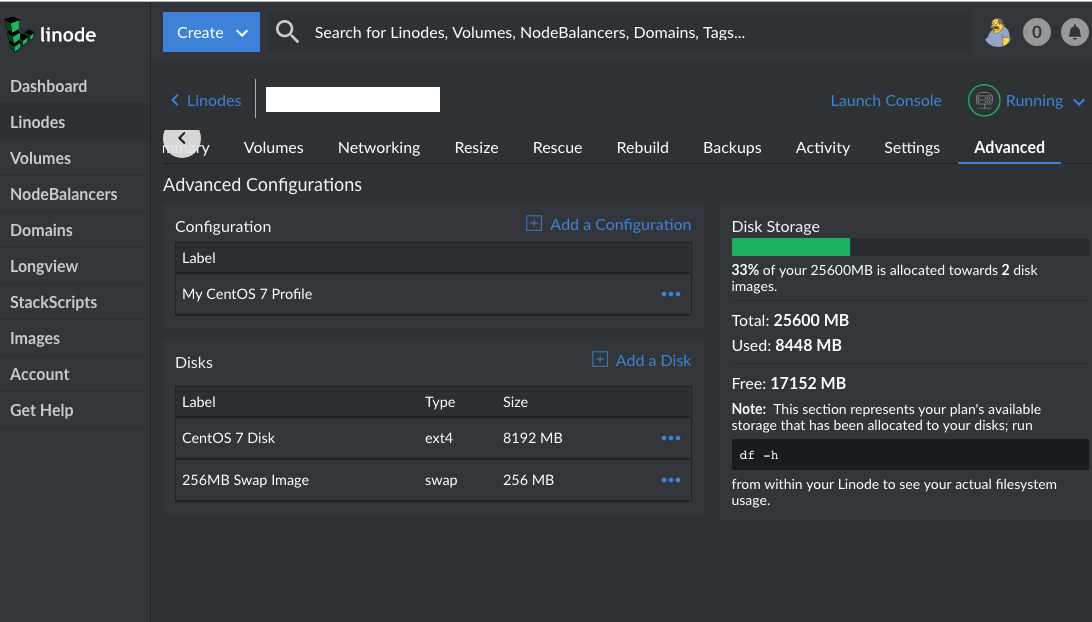Go to the Activity tab

(x=822, y=148)
